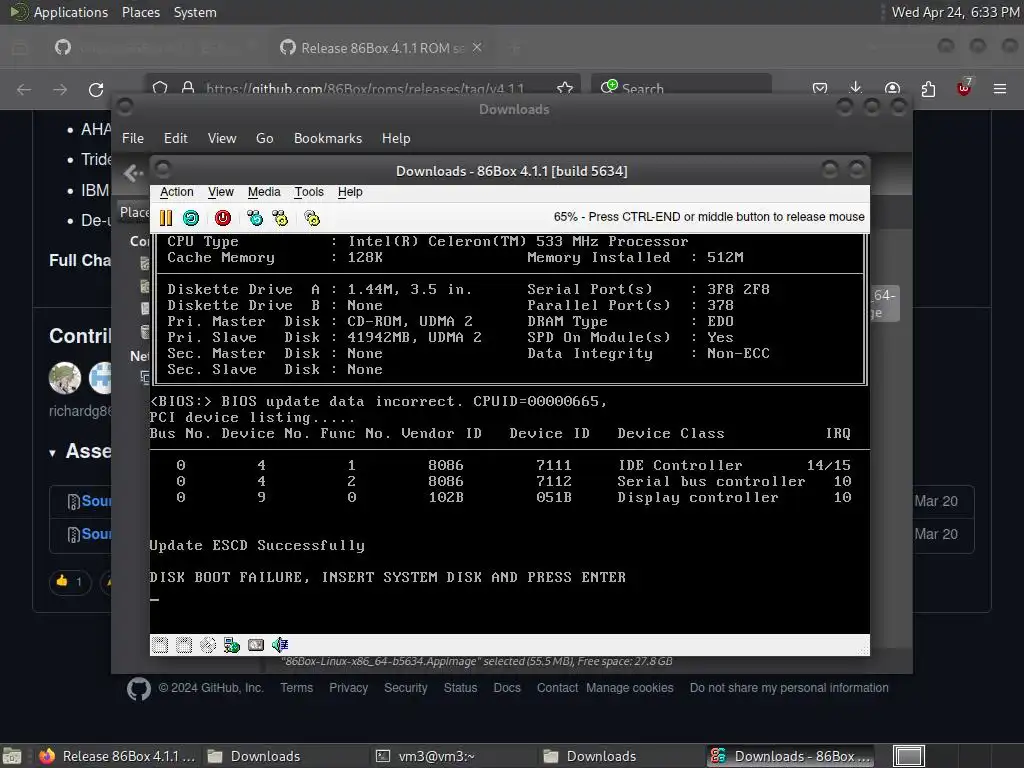
Task: Open Firefox Pocket save icon
Action: pyautogui.click(x=820, y=88)
